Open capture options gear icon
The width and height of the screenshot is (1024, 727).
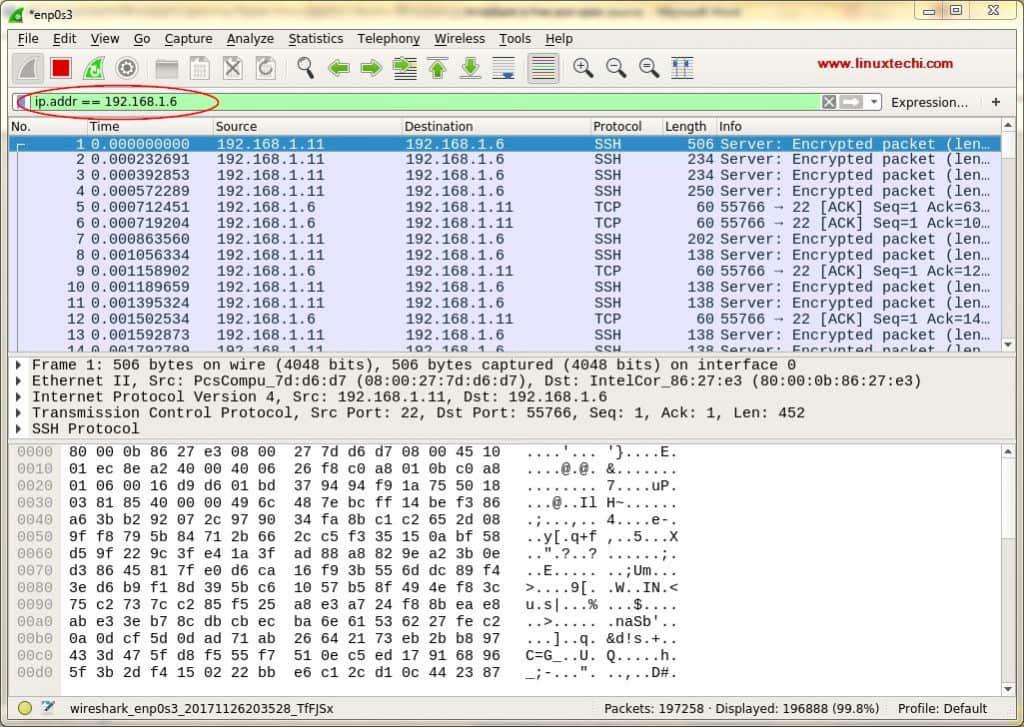pyautogui.click(x=127, y=68)
